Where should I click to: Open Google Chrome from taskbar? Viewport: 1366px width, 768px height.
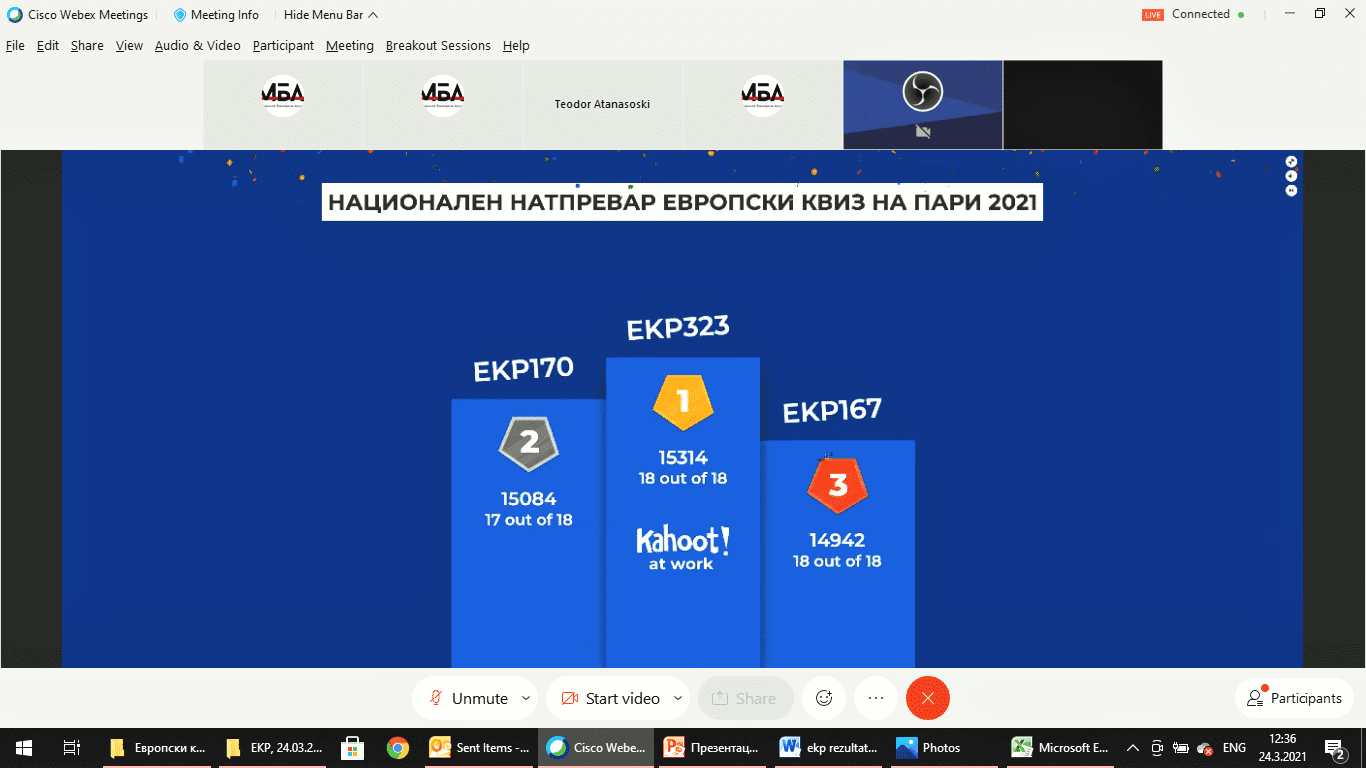point(398,748)
